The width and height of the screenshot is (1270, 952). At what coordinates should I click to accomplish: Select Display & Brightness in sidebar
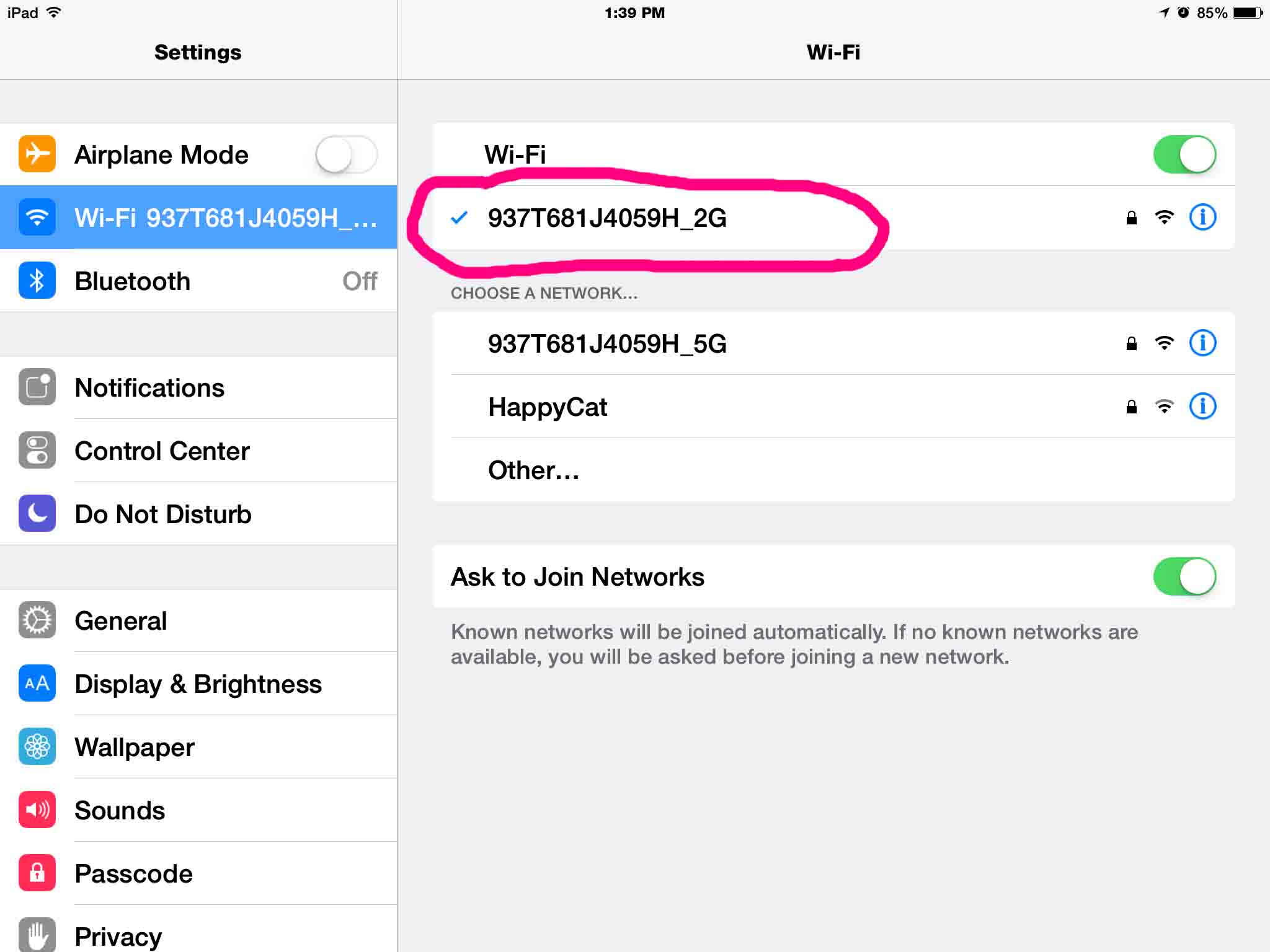(x=198, y=684)
